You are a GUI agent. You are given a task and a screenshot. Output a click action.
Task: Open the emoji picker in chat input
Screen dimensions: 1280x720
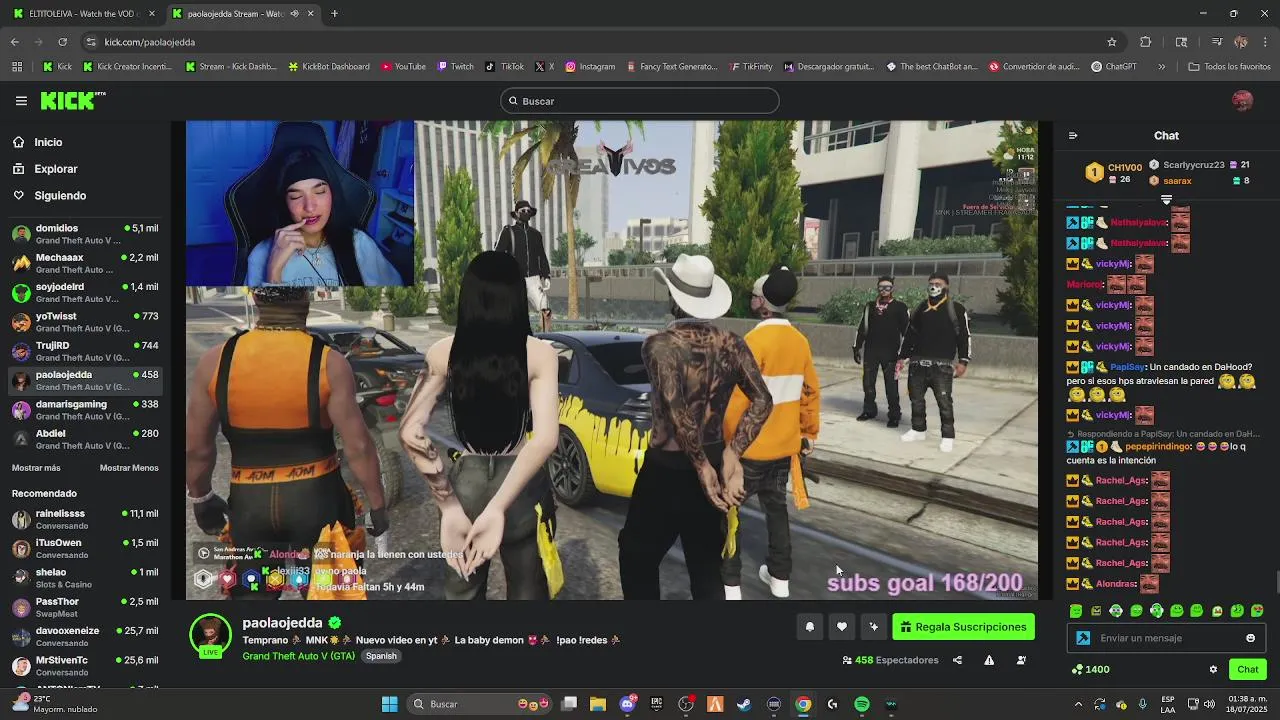(1250, 638)
